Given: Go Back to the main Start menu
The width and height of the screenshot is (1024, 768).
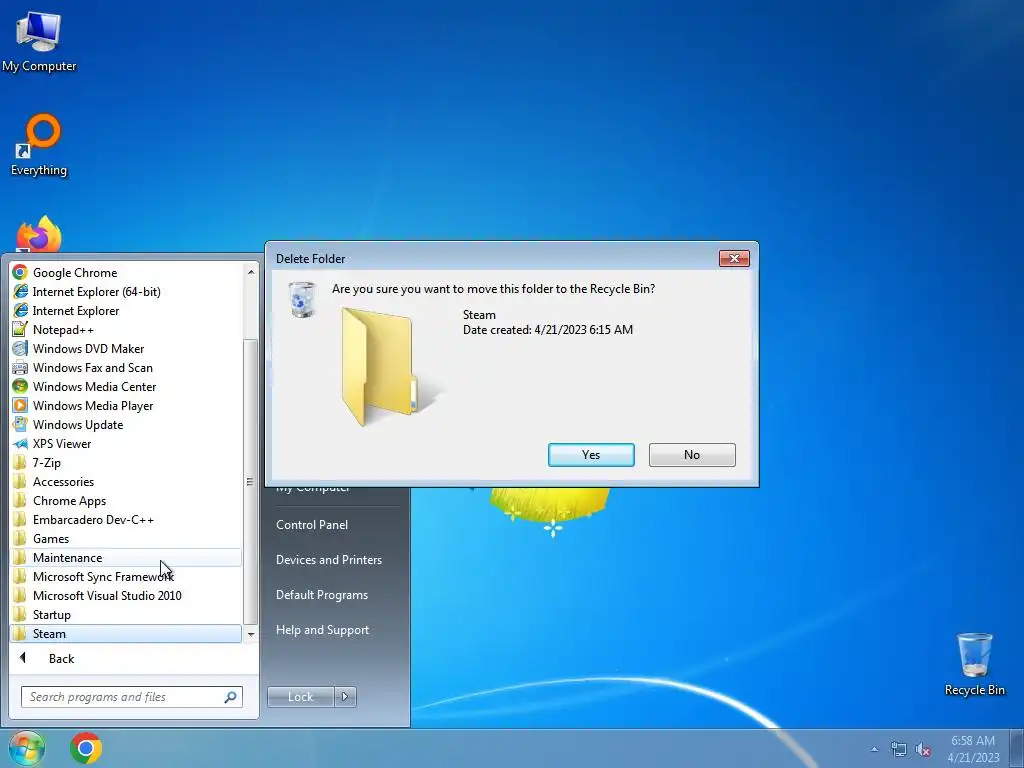Looking at the screenshot, I should (61, 658).
